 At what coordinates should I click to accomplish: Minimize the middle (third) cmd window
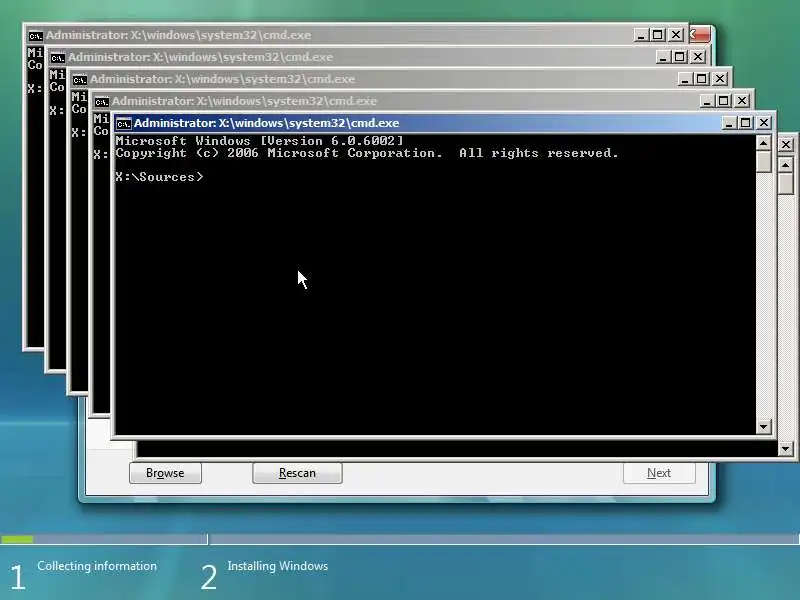pos(685,79)
